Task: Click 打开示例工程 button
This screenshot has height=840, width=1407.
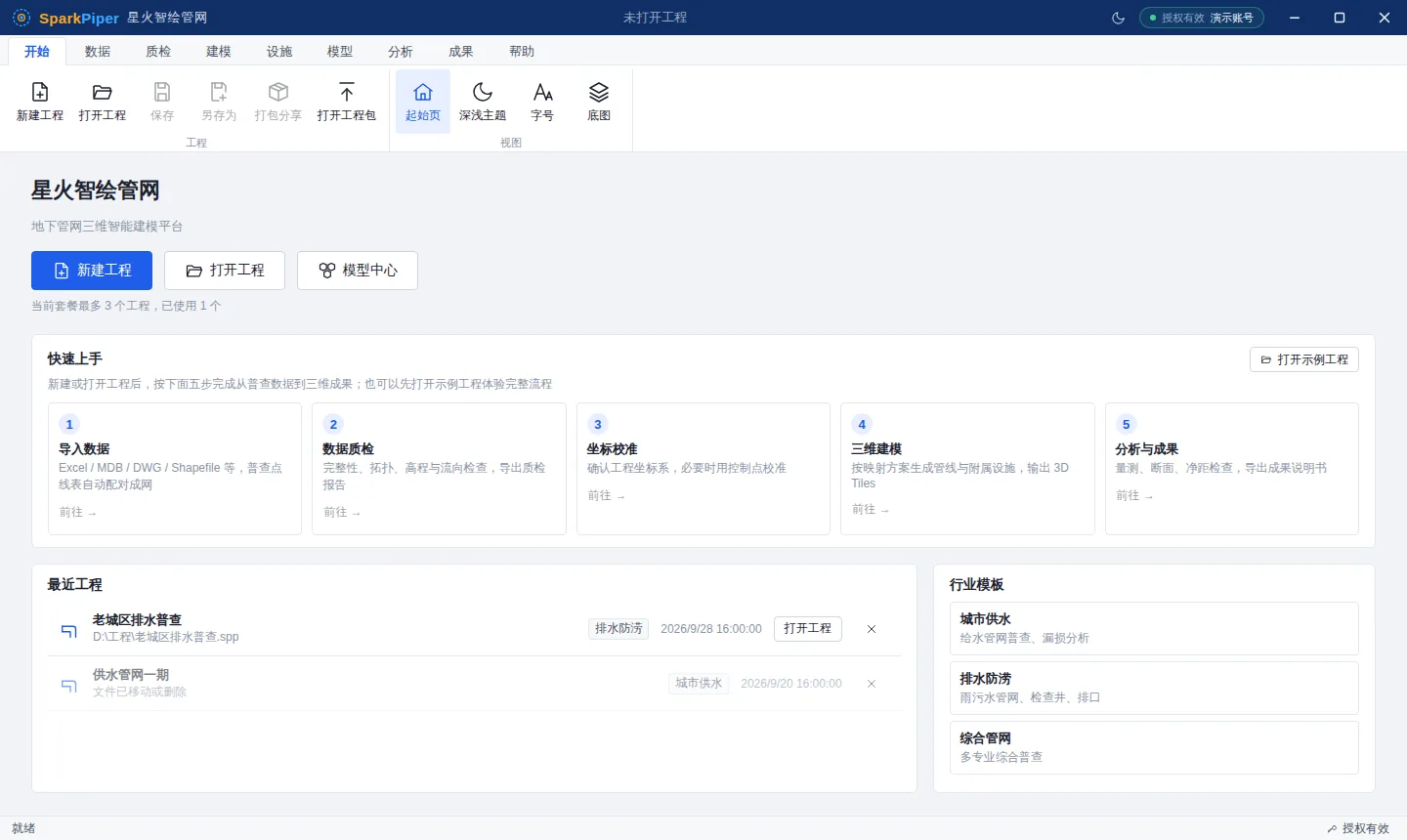Action: coord(1304,359)
